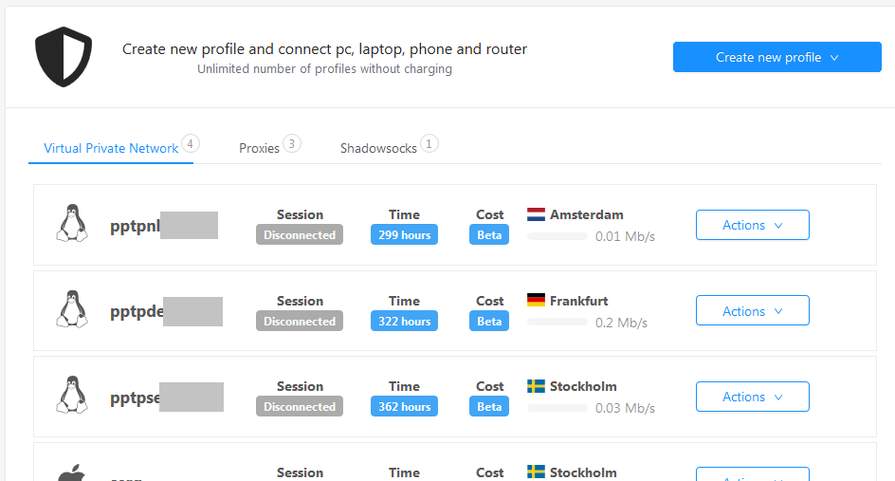The width and height of the screenshot is (895, 481).
Task: Click the Disconnected badge for pptpnl
Action: 299,235
